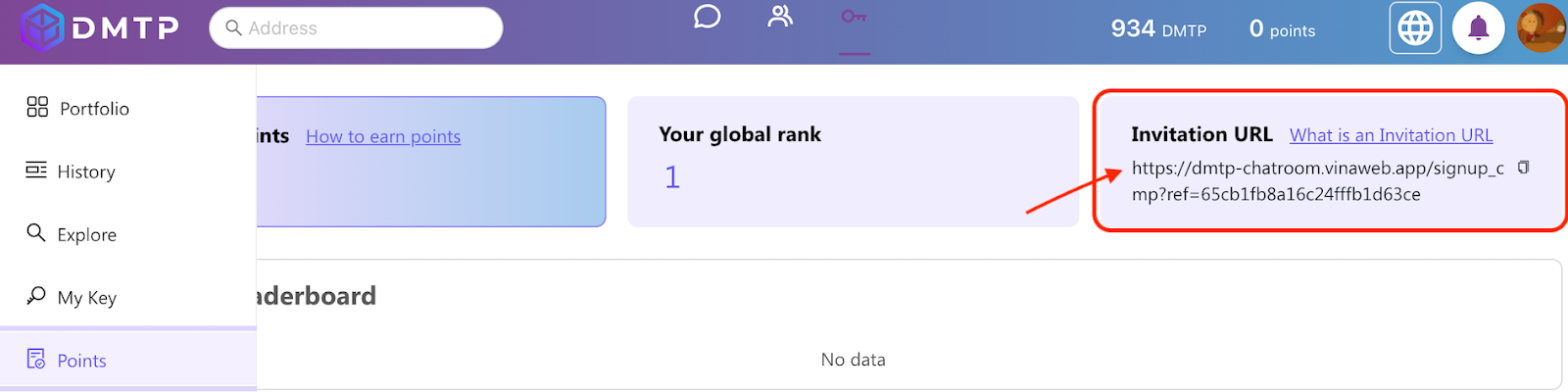Open the language globe icon
The width and height of the screenshot is (1568, 392).
point(1415,28)
